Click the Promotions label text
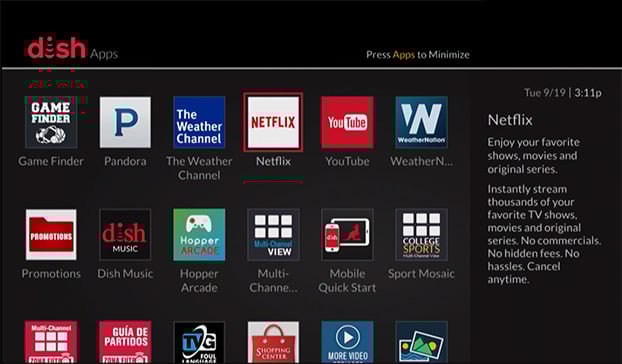 51,274
